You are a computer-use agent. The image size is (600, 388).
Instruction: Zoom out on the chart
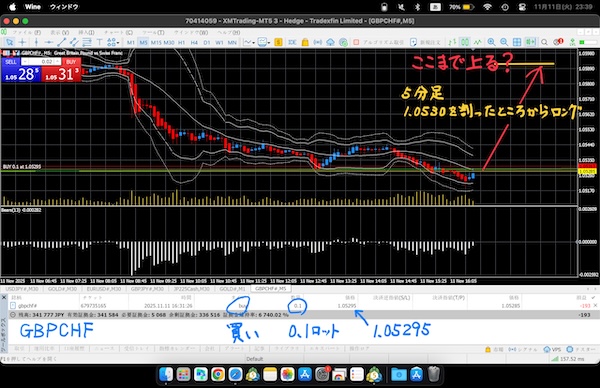point(504,42)
